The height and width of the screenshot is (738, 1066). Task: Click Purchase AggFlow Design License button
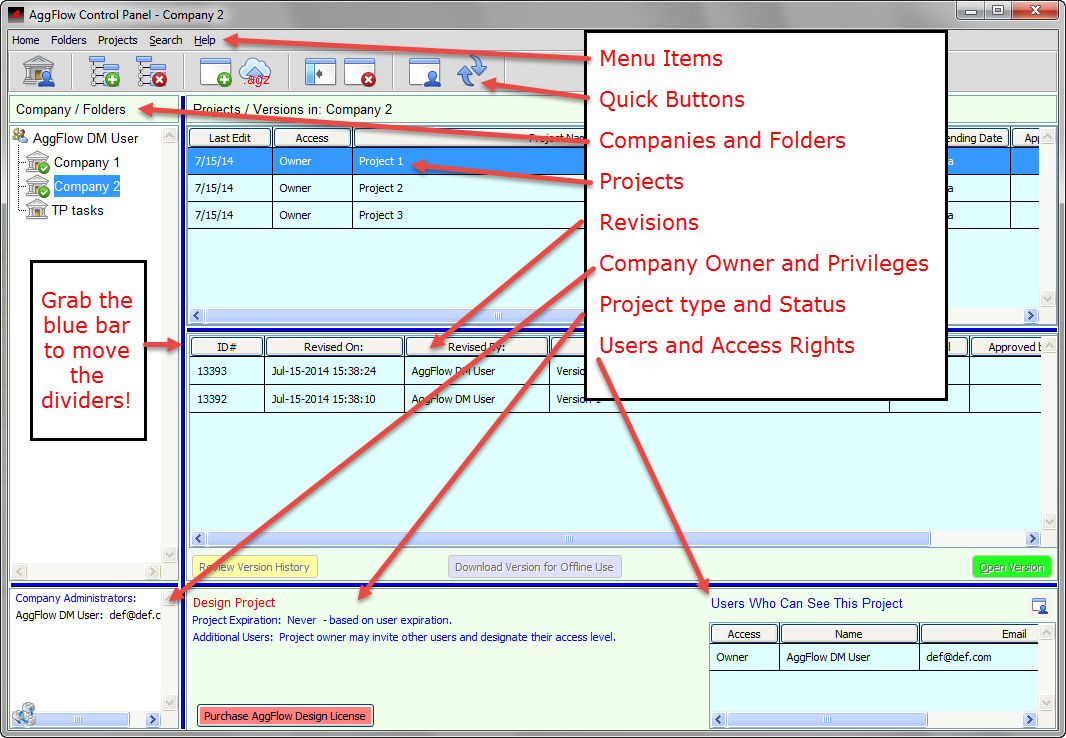(x=285, y=715)
